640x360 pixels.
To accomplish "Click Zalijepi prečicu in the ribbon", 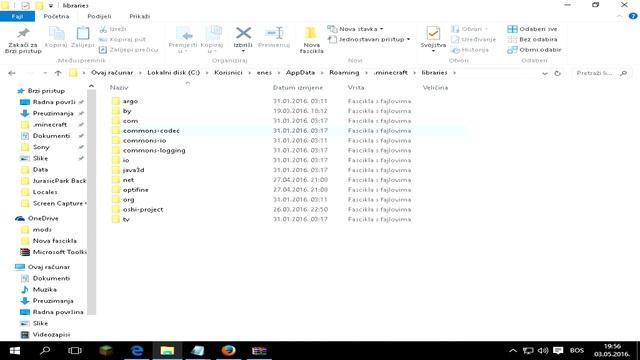I will [129, 49].
